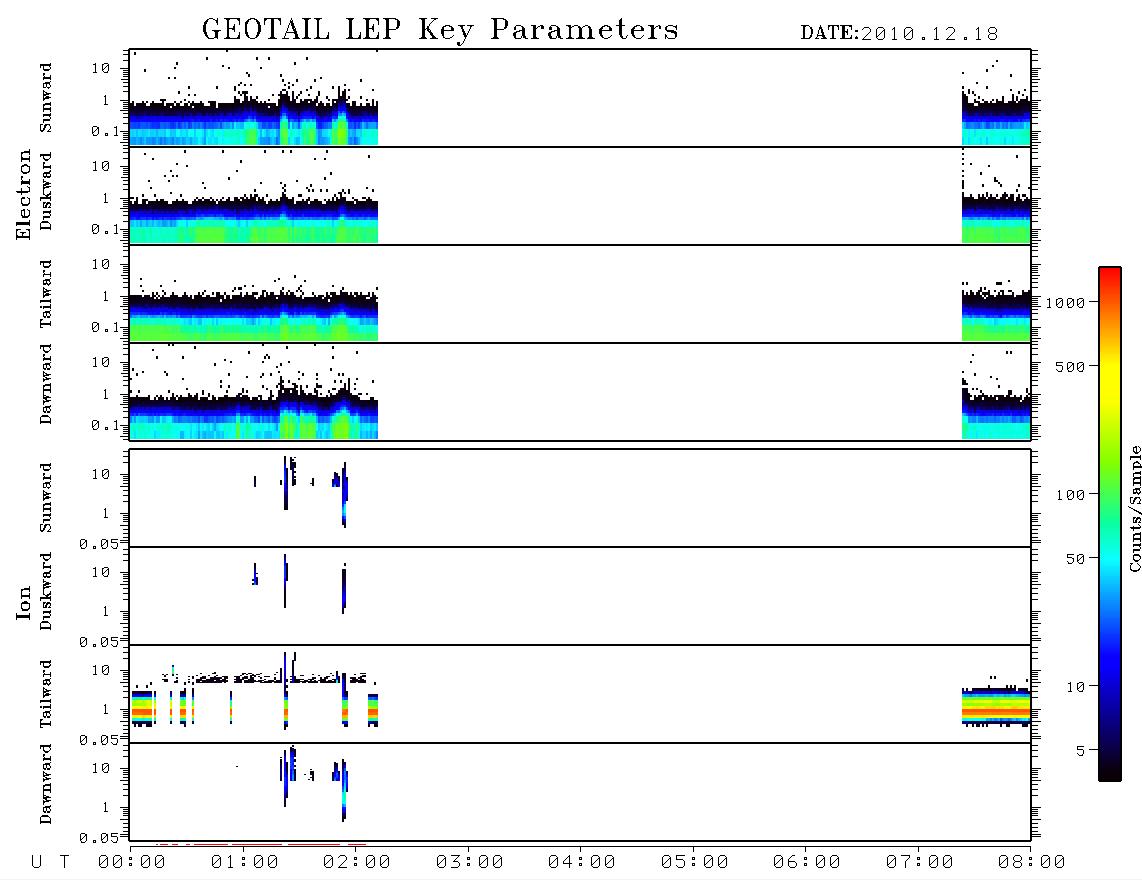
Task: Click the vertical "Ion" group label
Action: [x=24, y=602]
